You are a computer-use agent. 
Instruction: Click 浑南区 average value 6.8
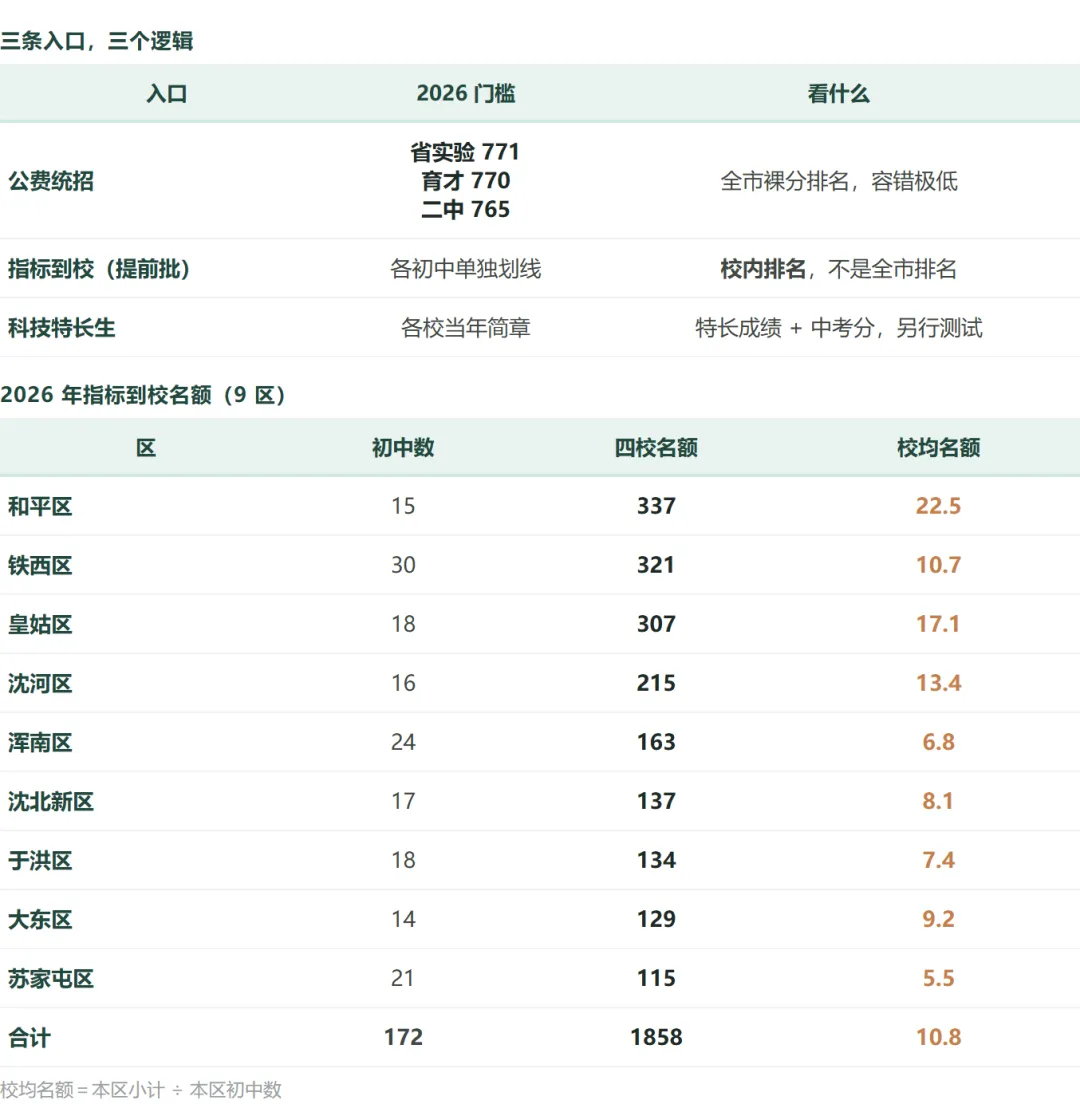[938, 743]
